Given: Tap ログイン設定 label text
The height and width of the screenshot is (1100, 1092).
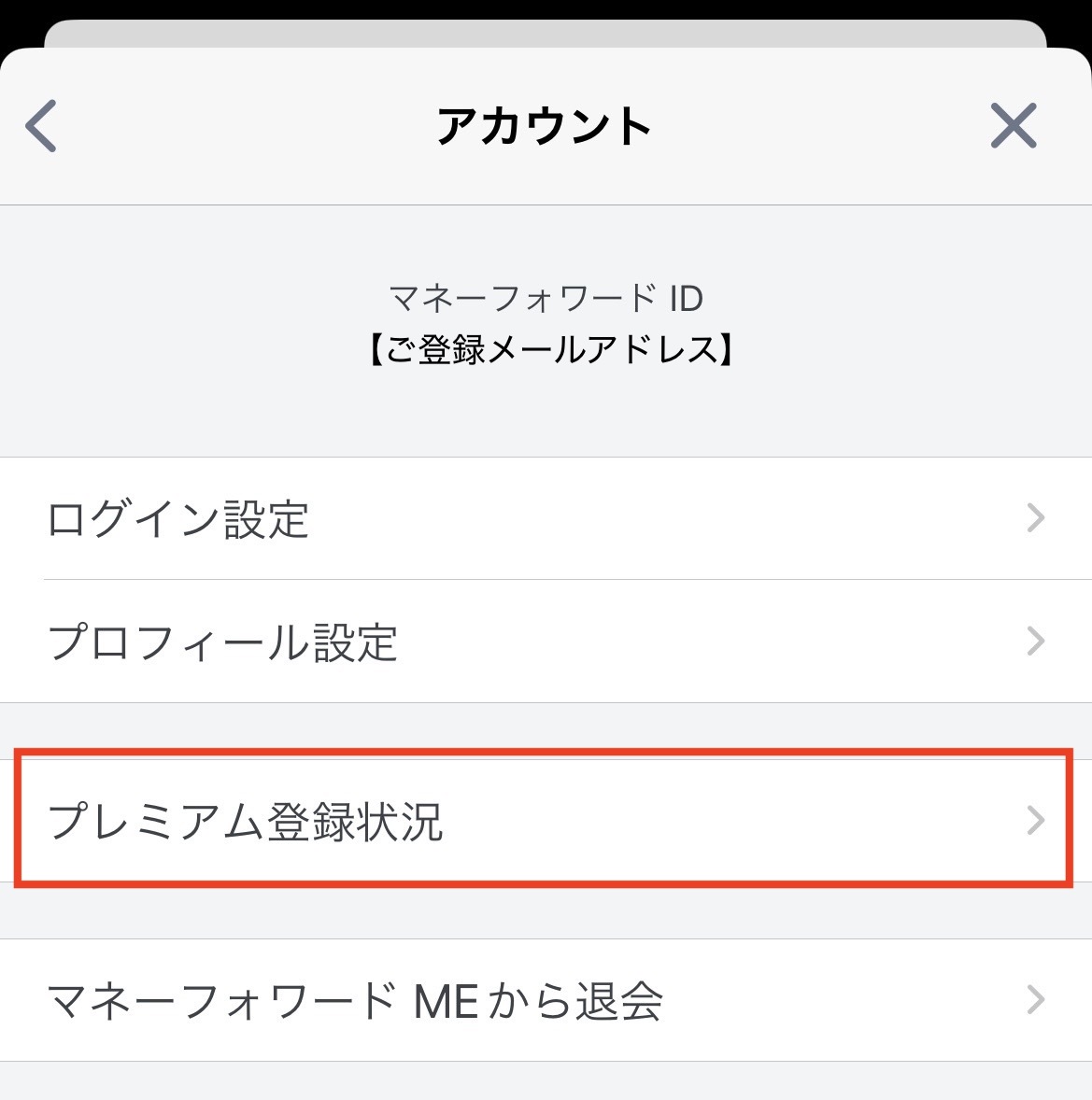Looking at the screenshot, I should tap(177, 520).
